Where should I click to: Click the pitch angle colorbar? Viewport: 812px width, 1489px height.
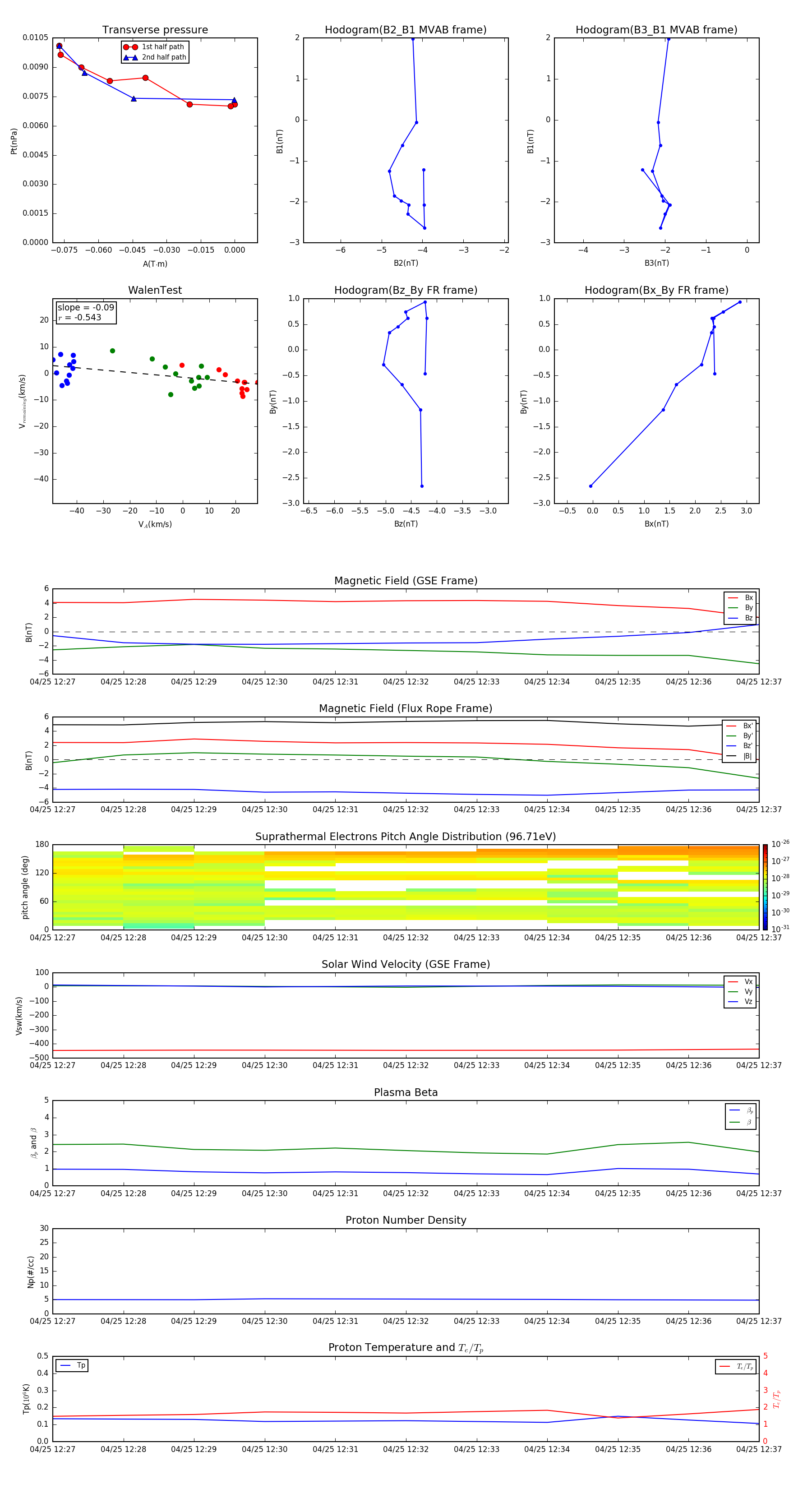tap(765, 887)
